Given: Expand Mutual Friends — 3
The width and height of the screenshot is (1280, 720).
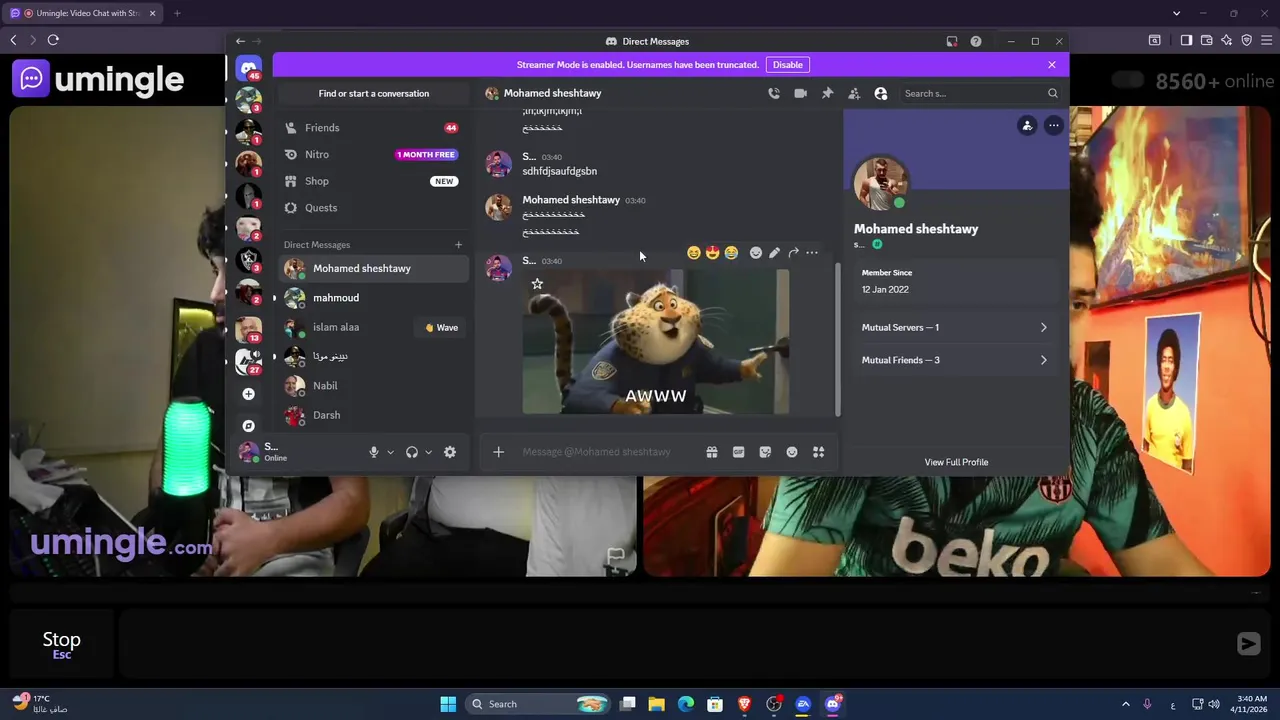Looking at the screenshot, I should click(x=955, y=360).
